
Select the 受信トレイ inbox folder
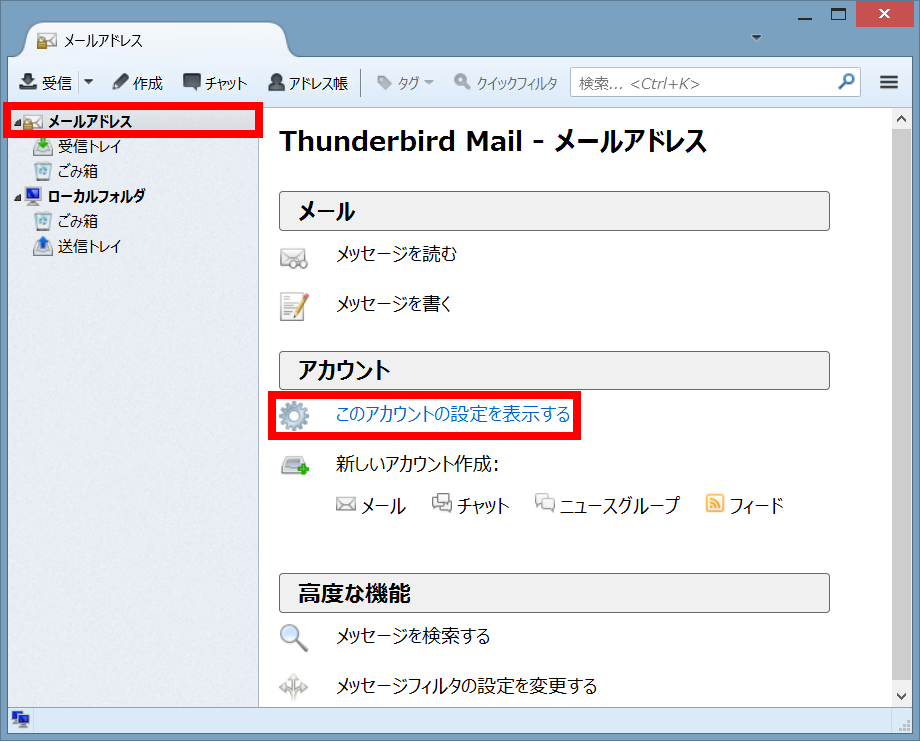(70, 146)
